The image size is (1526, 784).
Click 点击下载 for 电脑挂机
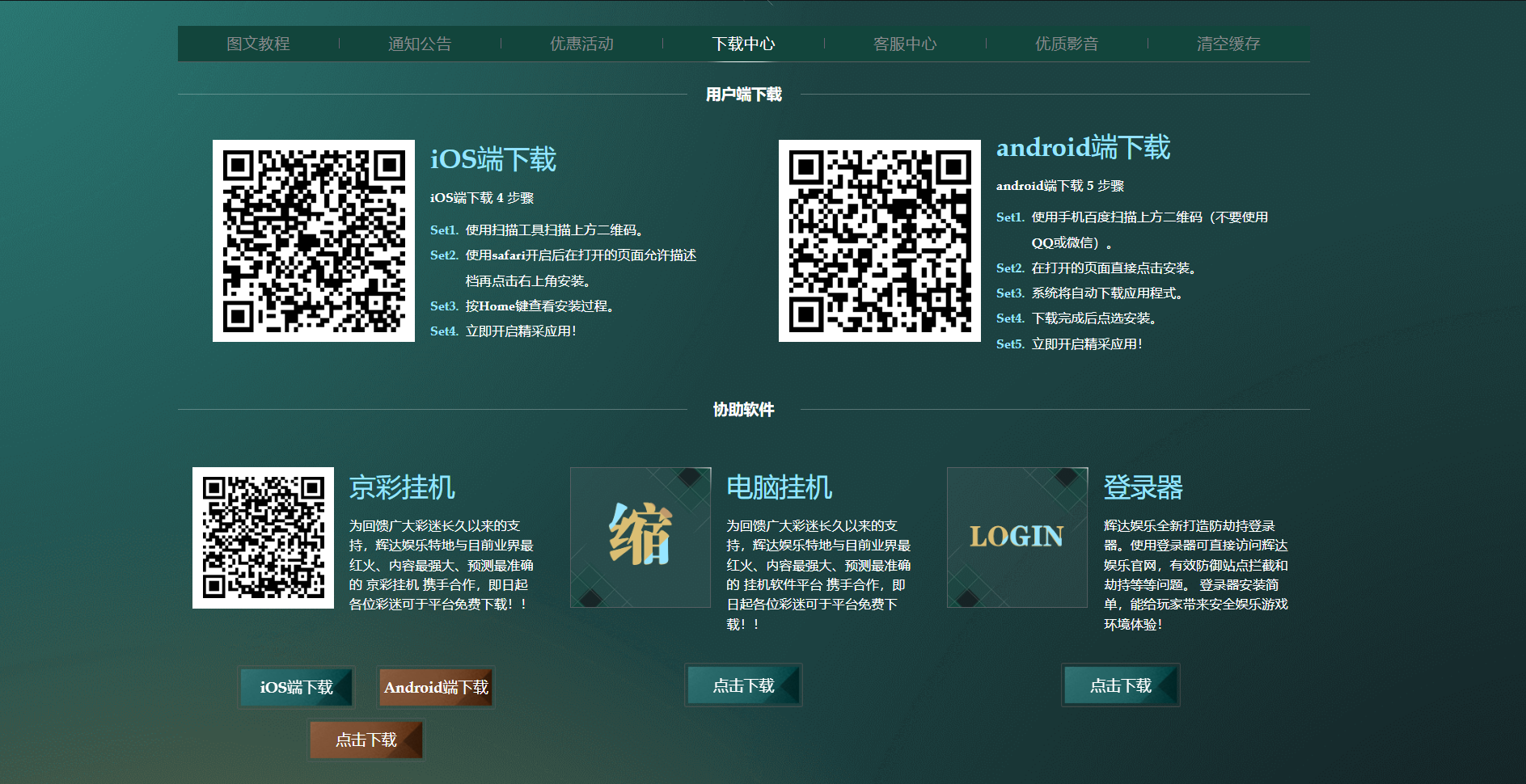(743, 685)
